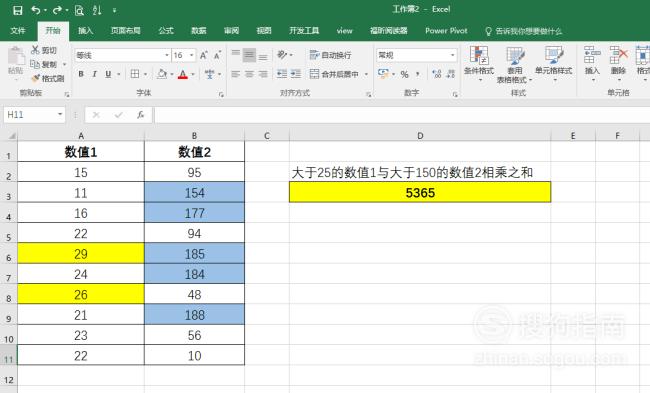Viewport: 650px width, 393px height.
Task: Open Conditional Formatting options
Action: pos(479,63)
